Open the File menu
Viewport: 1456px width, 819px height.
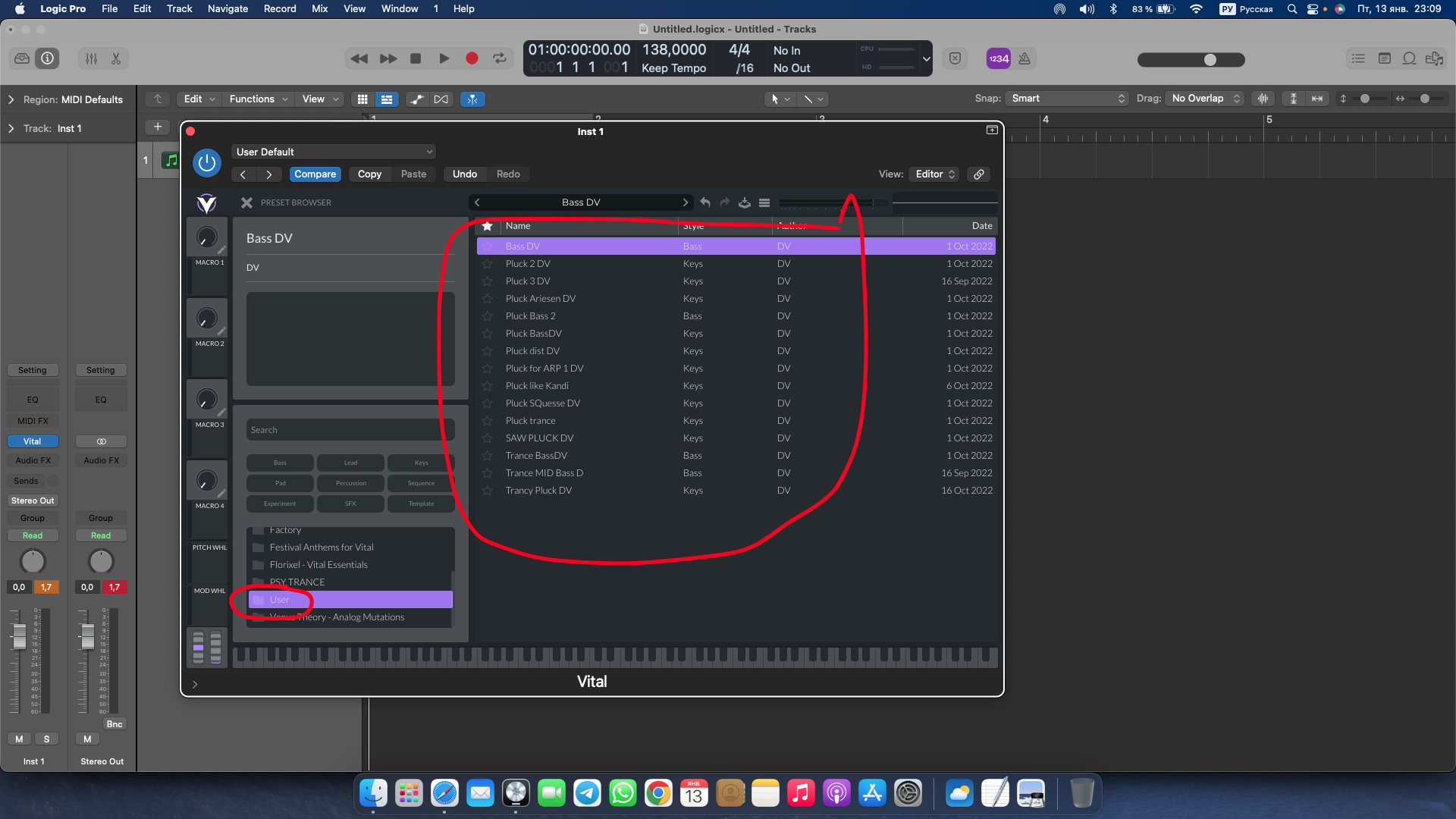point(110,9)
